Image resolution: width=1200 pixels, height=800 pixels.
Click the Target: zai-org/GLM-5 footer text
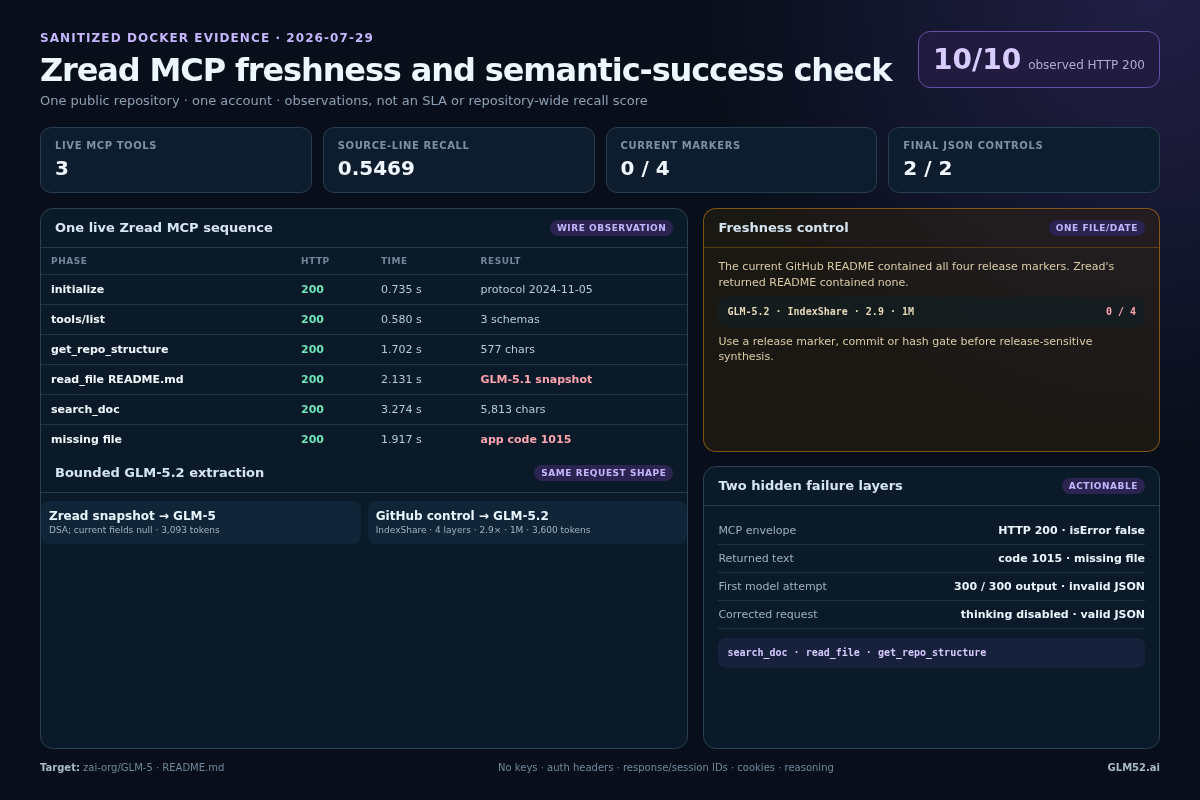132,768
